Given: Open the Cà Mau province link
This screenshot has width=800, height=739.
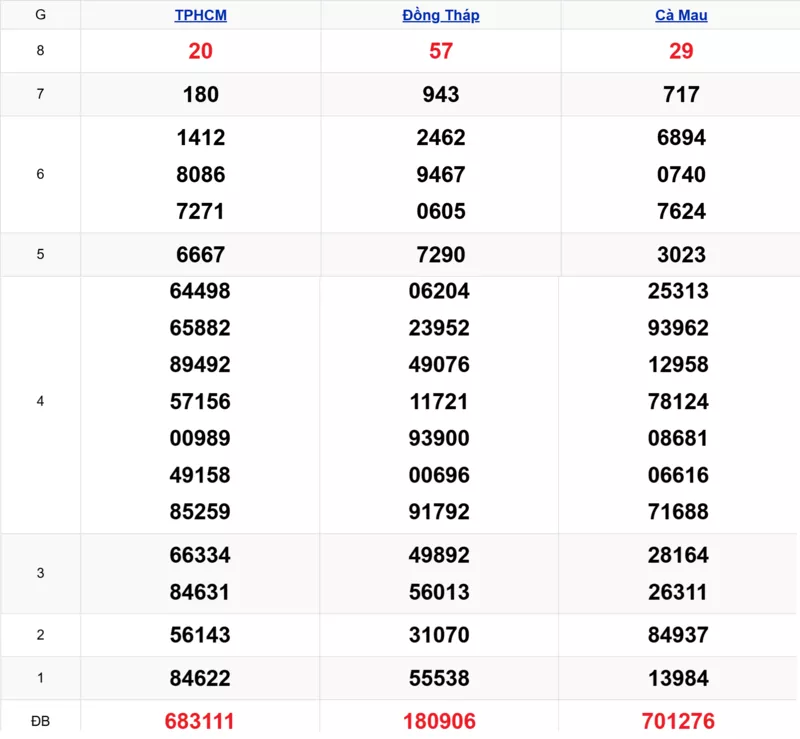Looking at the screenshot, I should pos(681,15).
